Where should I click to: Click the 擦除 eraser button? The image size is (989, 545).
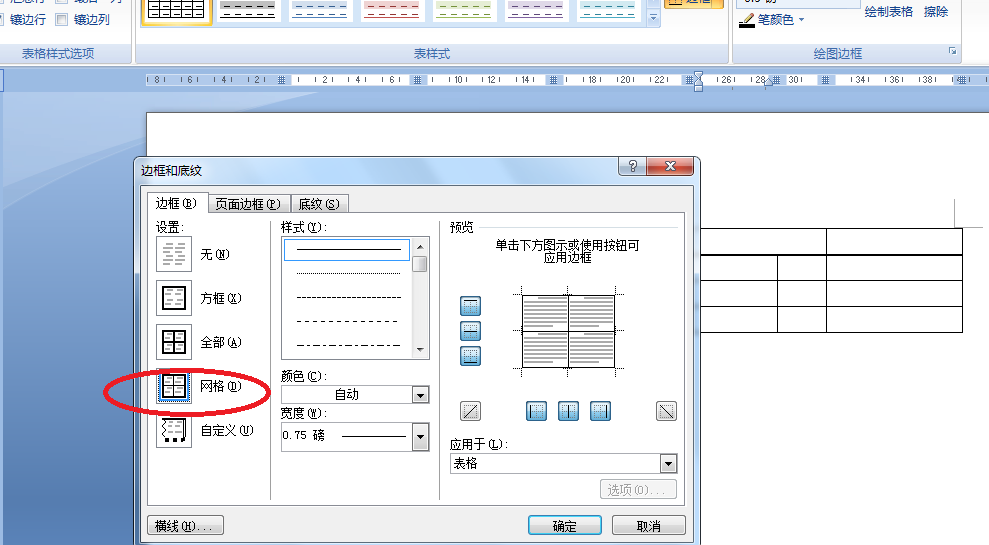[x=935, y=11]
